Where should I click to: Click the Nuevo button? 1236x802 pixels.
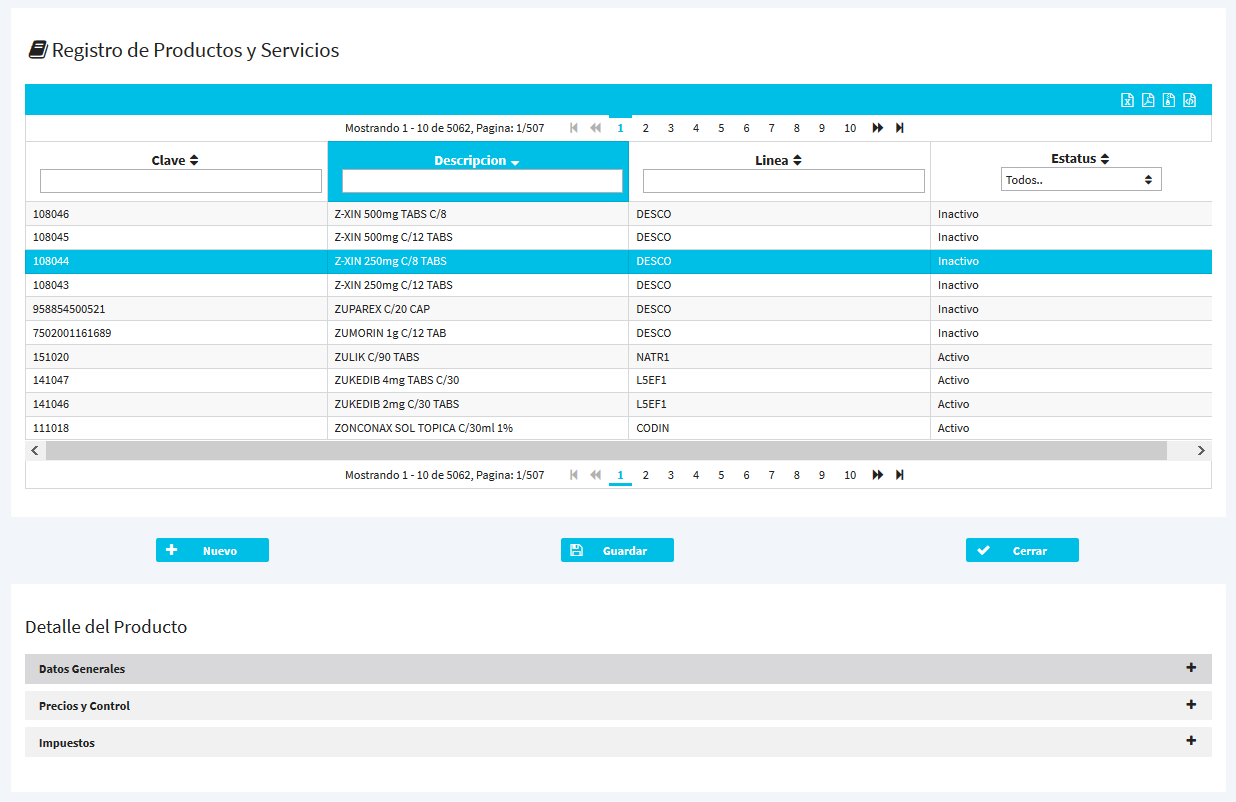pyautogui.click(x=212, y=550)
